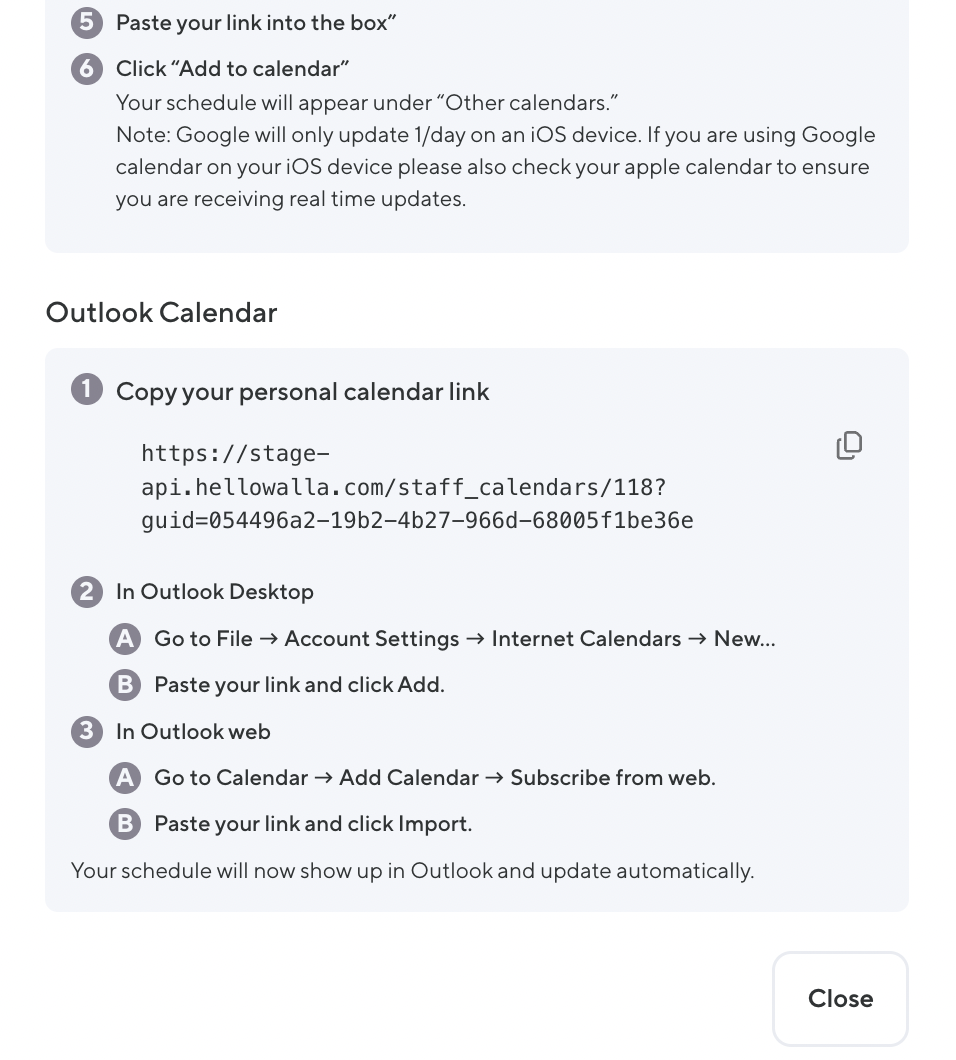Click the A badge for Subscribe from web
This screenshot has height=1060, width=956.
pos(125,777)
